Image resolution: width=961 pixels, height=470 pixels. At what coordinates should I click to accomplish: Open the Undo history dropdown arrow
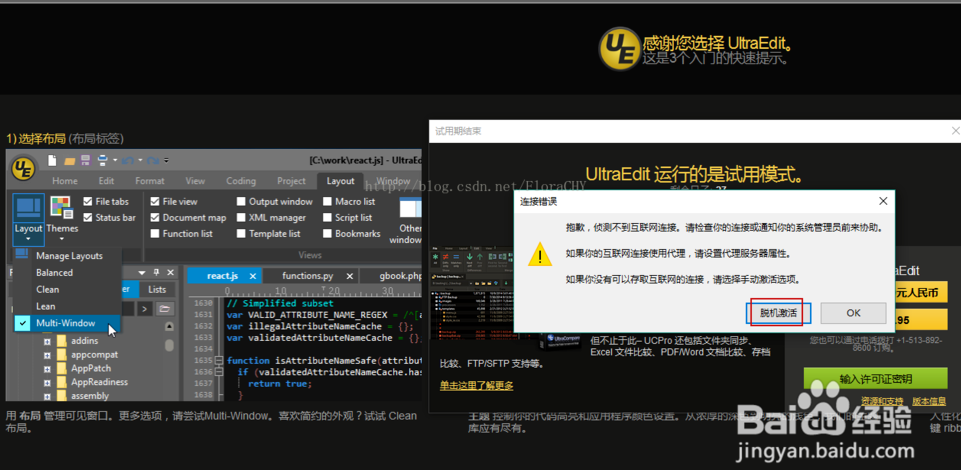point(140,161)
